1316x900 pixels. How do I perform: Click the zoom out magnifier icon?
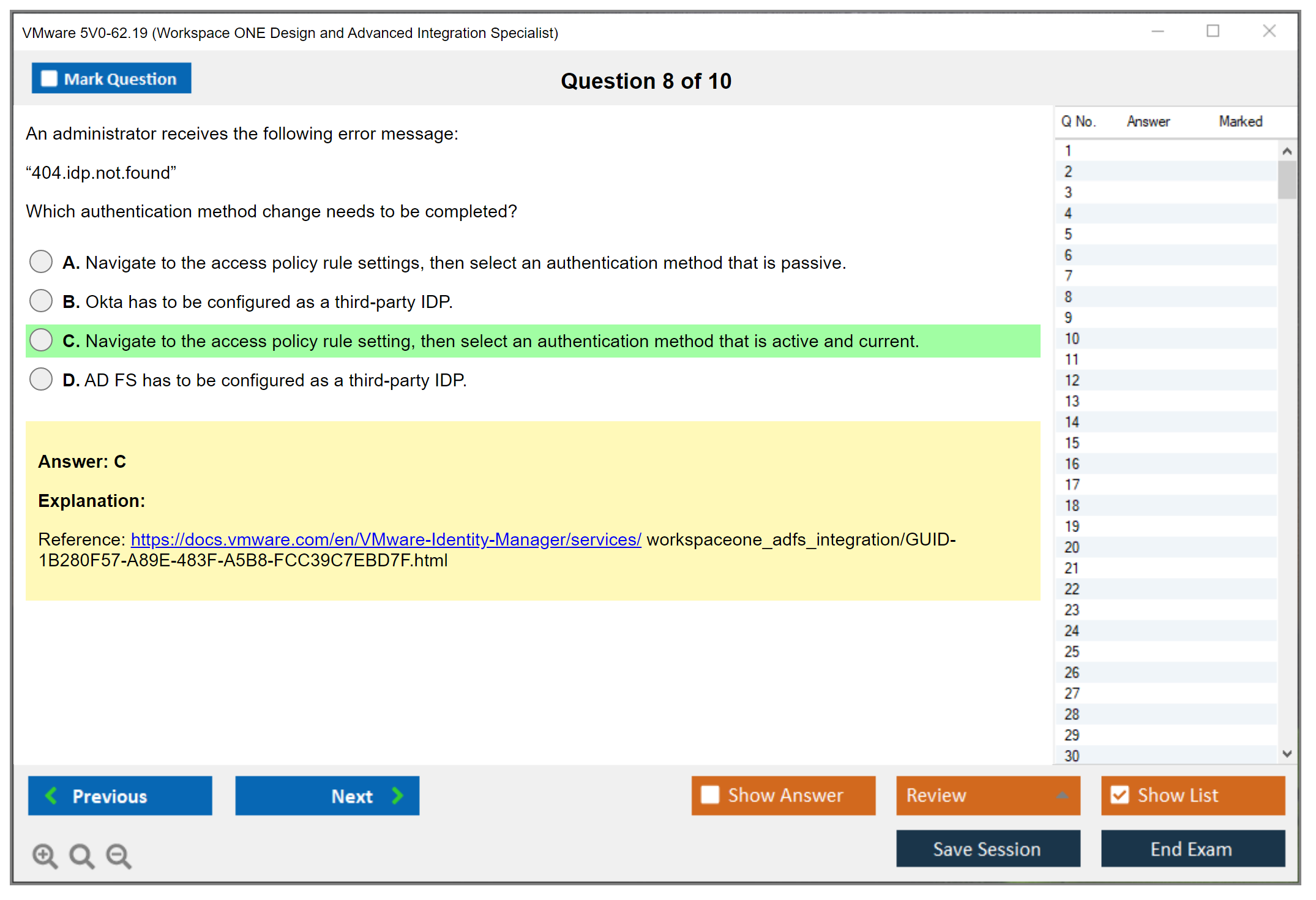coord(119,855)
